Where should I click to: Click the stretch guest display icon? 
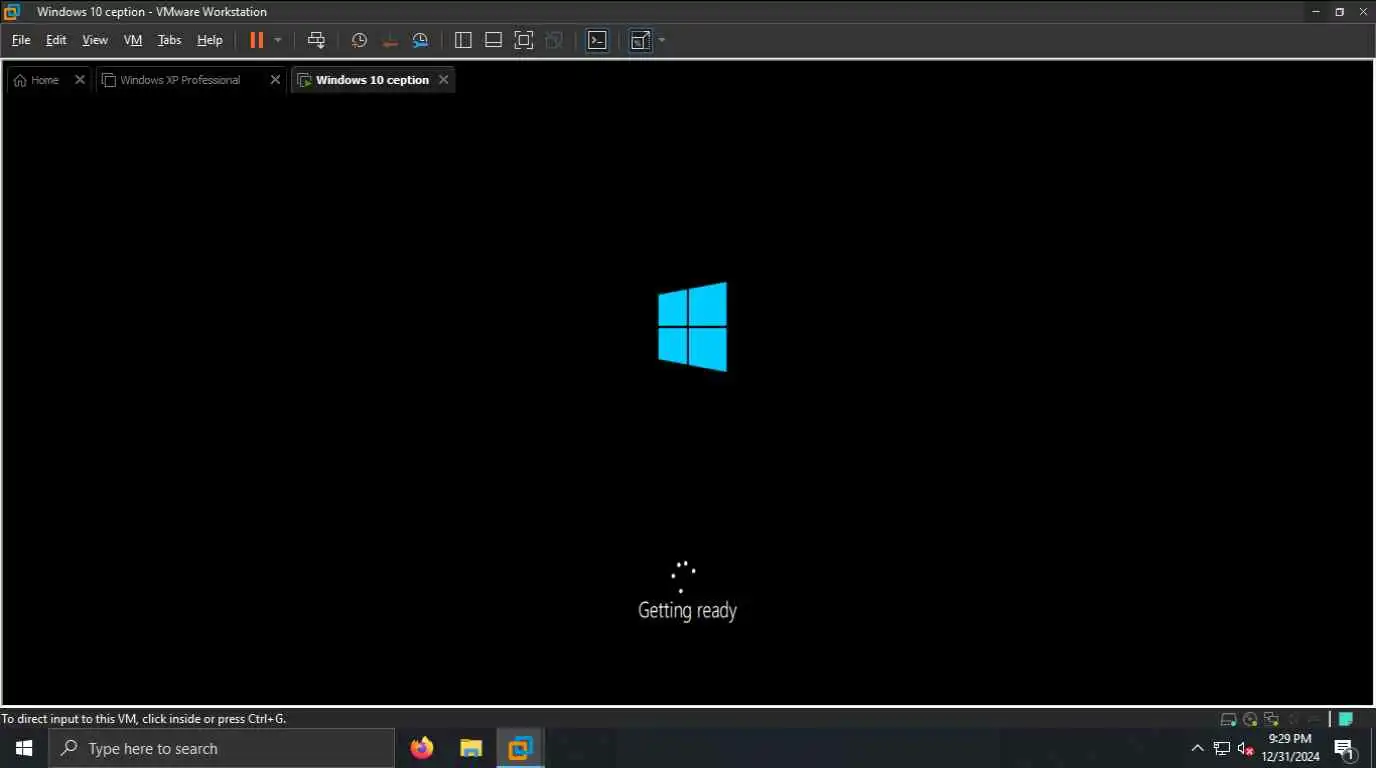[x=640, y=40]
